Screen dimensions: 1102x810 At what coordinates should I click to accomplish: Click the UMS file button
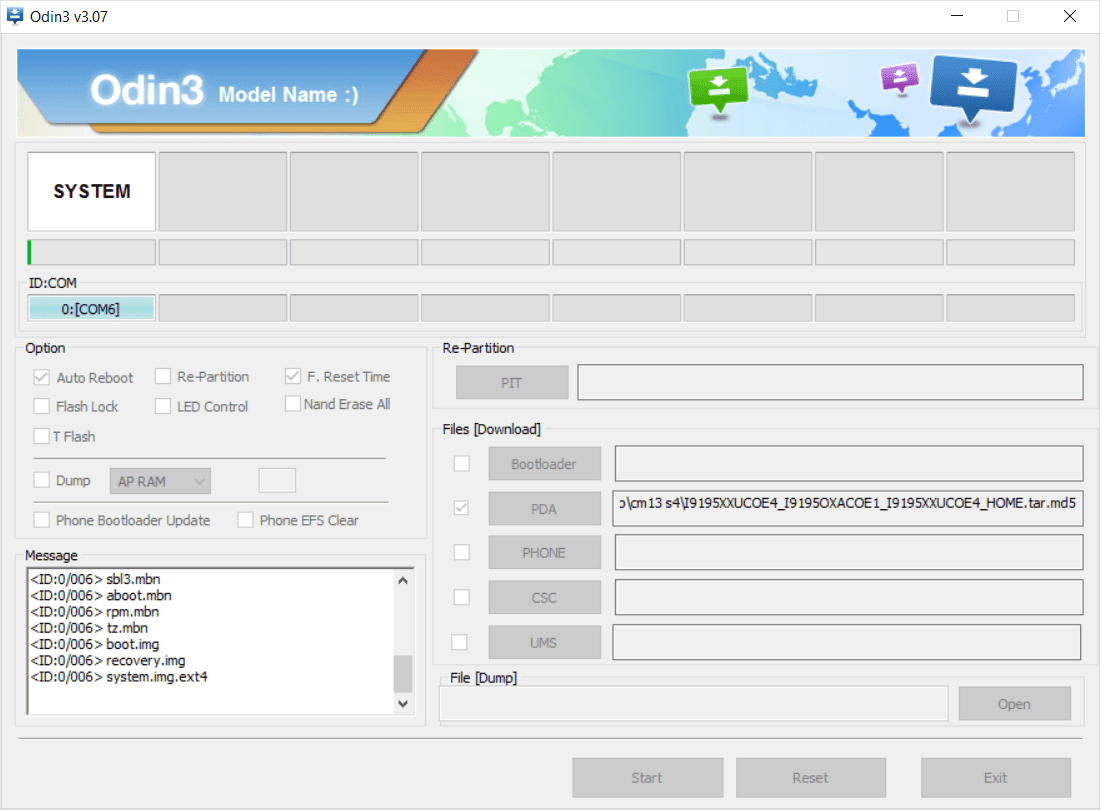545,642
